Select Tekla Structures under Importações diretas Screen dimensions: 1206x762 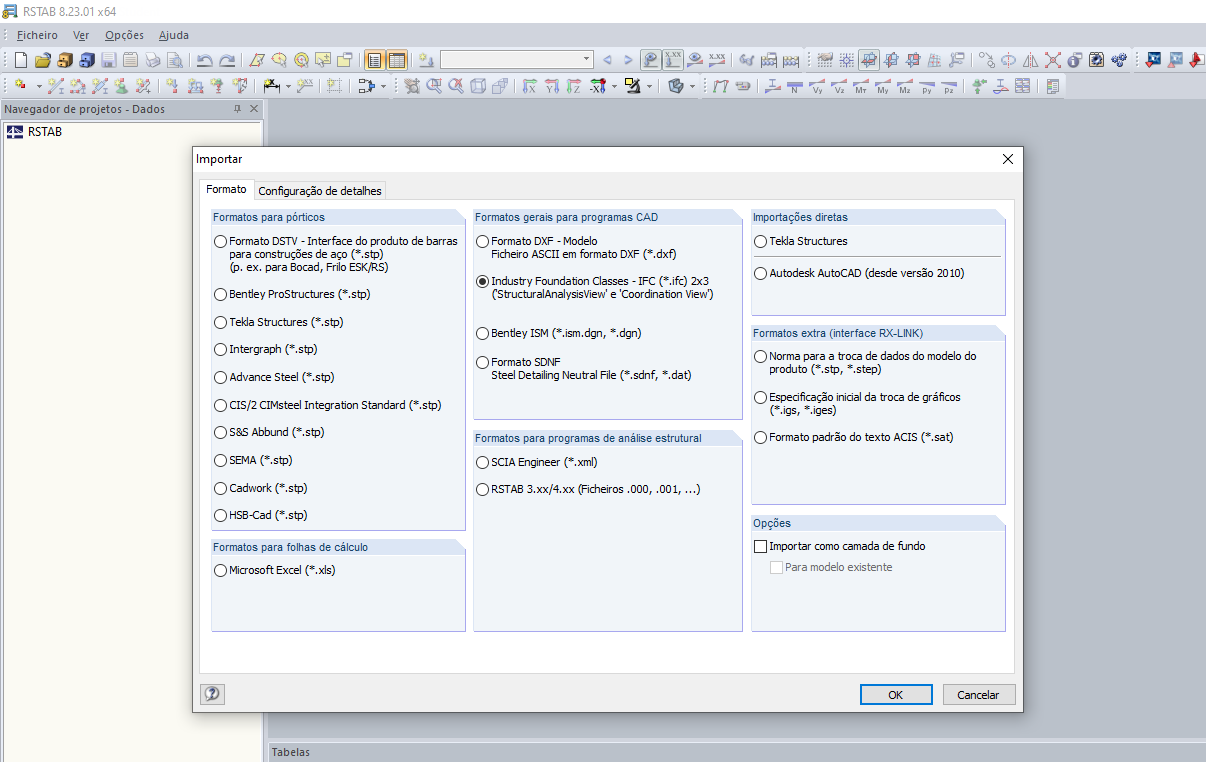click(x=761, y=241)
